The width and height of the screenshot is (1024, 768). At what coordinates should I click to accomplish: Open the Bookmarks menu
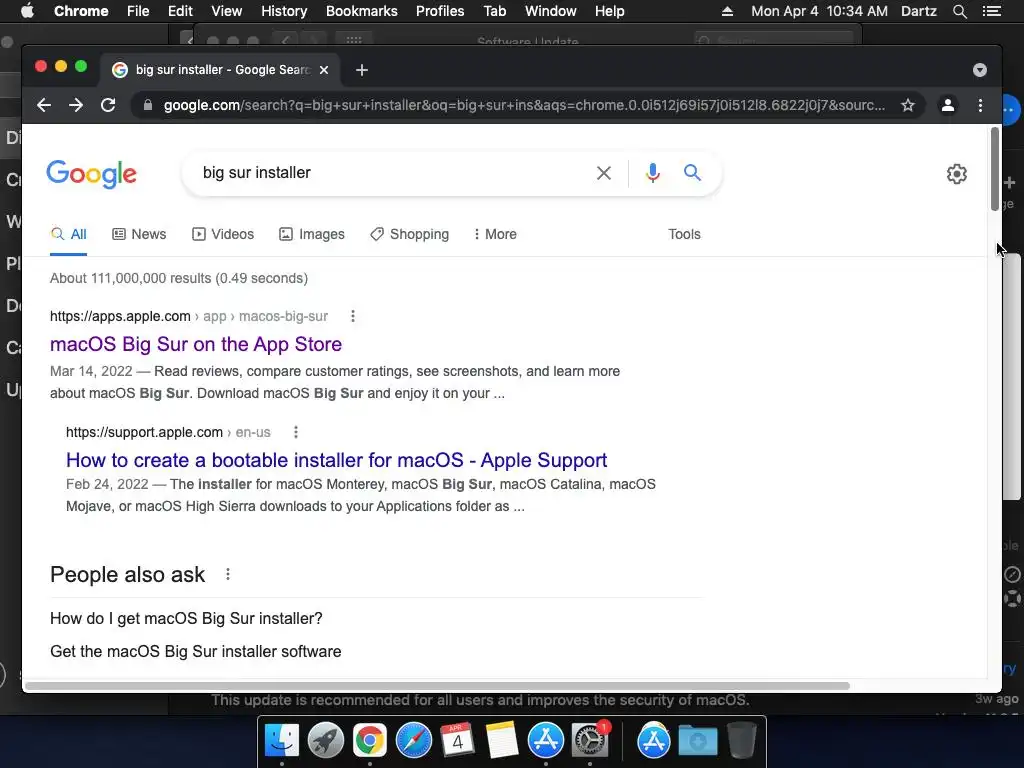tap(362, 11)
